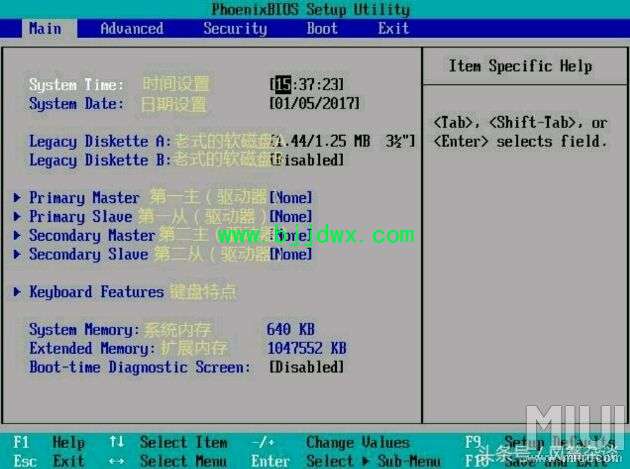The image size is (630, 469).
Task: Select the highlighted hour field 15
Action: pyautogui.click(x=284, y=84)
